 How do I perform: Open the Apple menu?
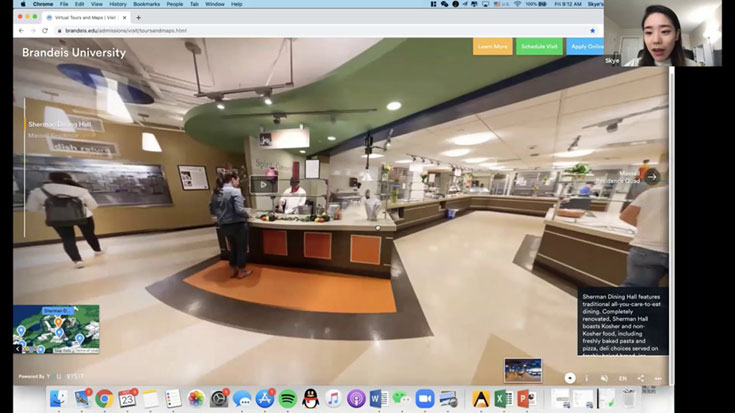(x=23, y=4)
